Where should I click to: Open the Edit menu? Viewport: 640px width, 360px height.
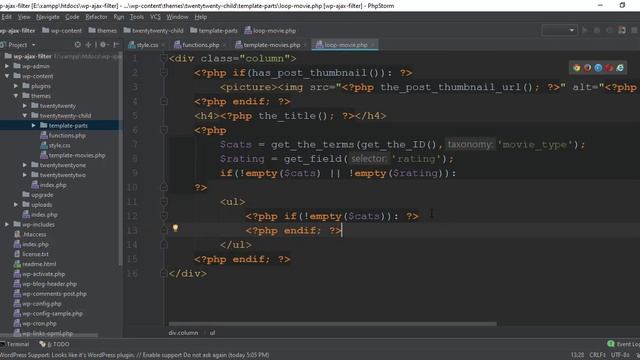6,17
